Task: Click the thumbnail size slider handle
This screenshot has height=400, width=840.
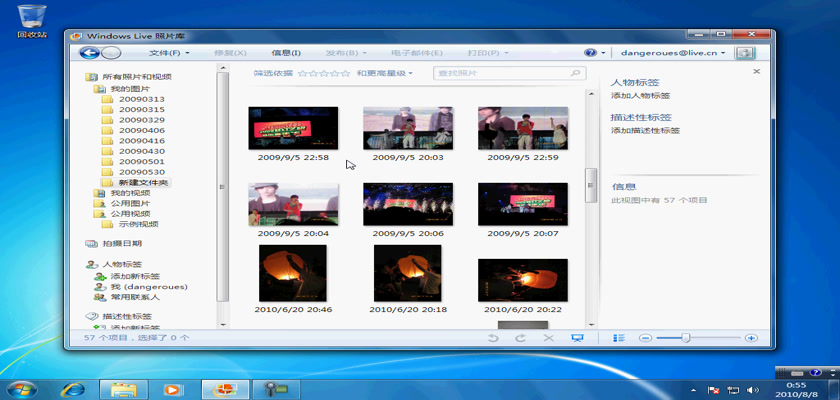Action: click(x=686, y=338)
